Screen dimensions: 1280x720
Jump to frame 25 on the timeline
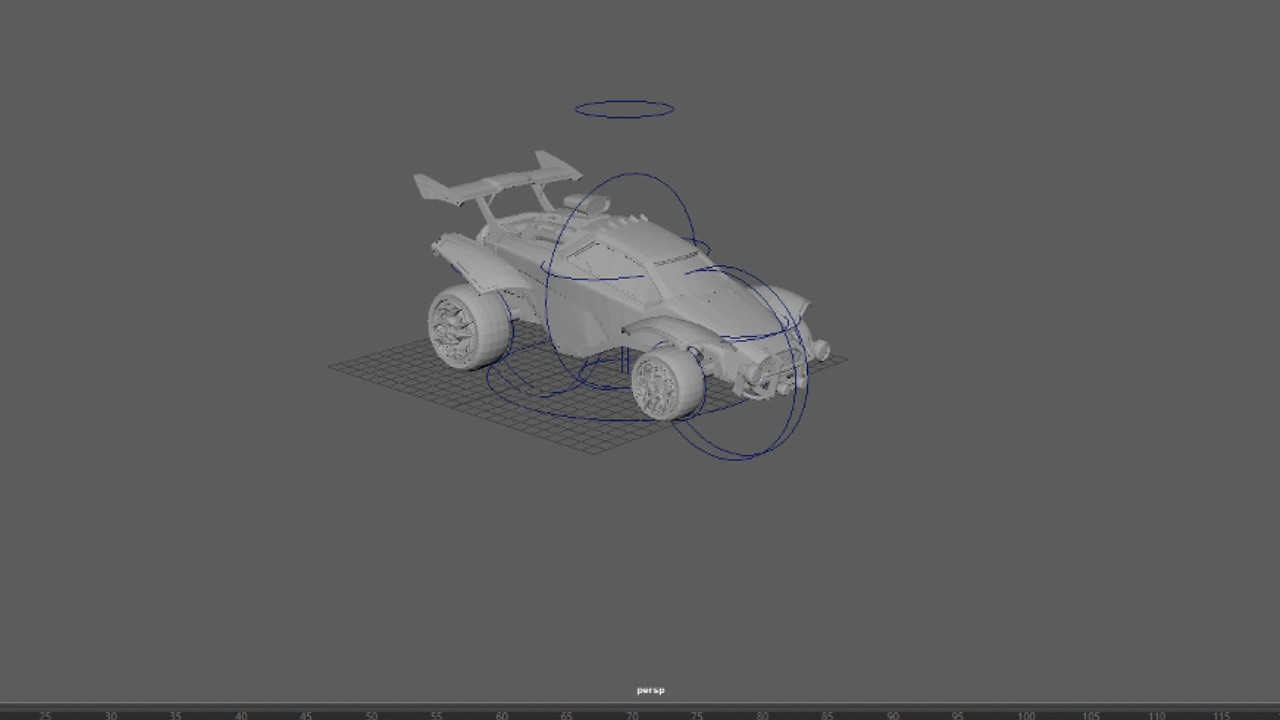coord(45,714)
